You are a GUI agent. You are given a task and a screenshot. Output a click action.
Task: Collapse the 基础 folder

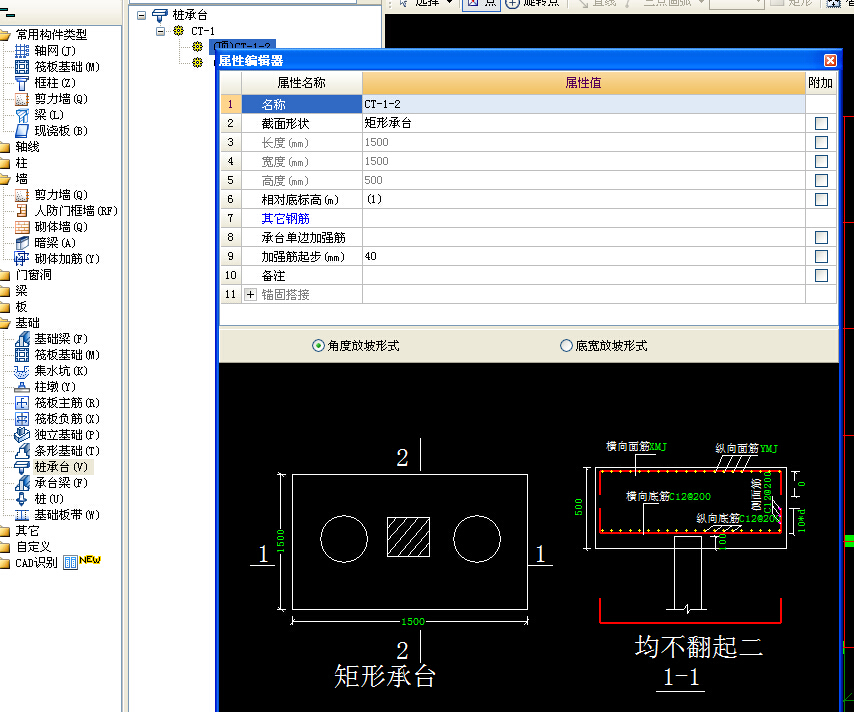click(5, 323)
